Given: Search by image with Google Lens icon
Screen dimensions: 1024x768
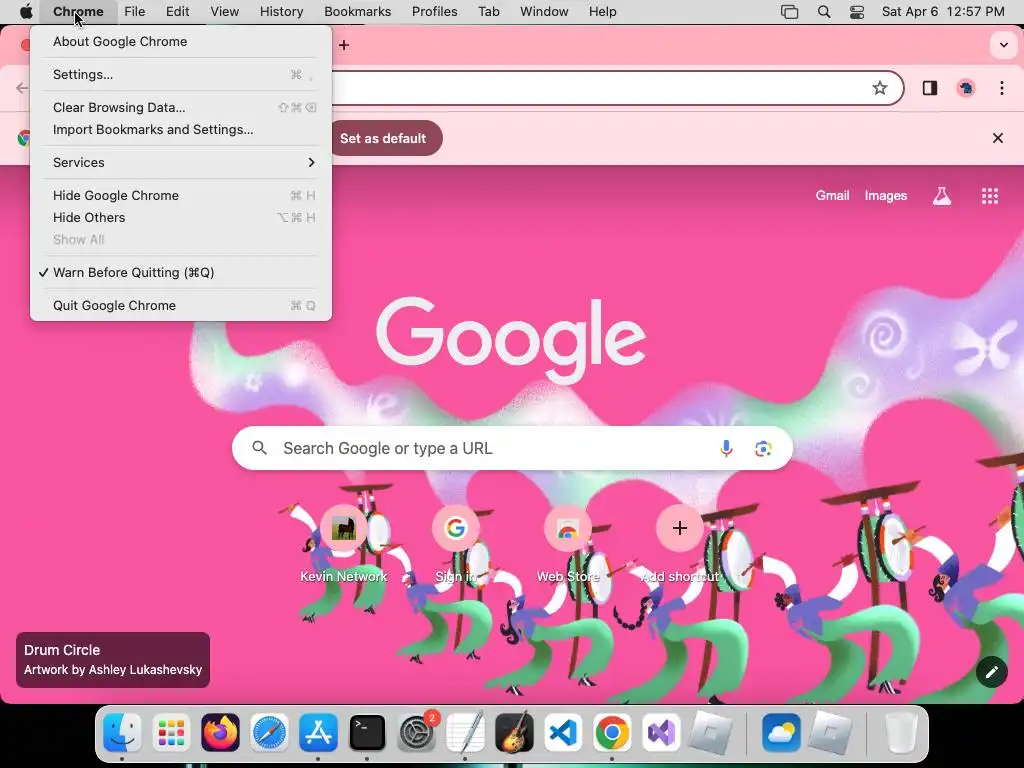Looking at the screenshot, I should coord(763,448).
